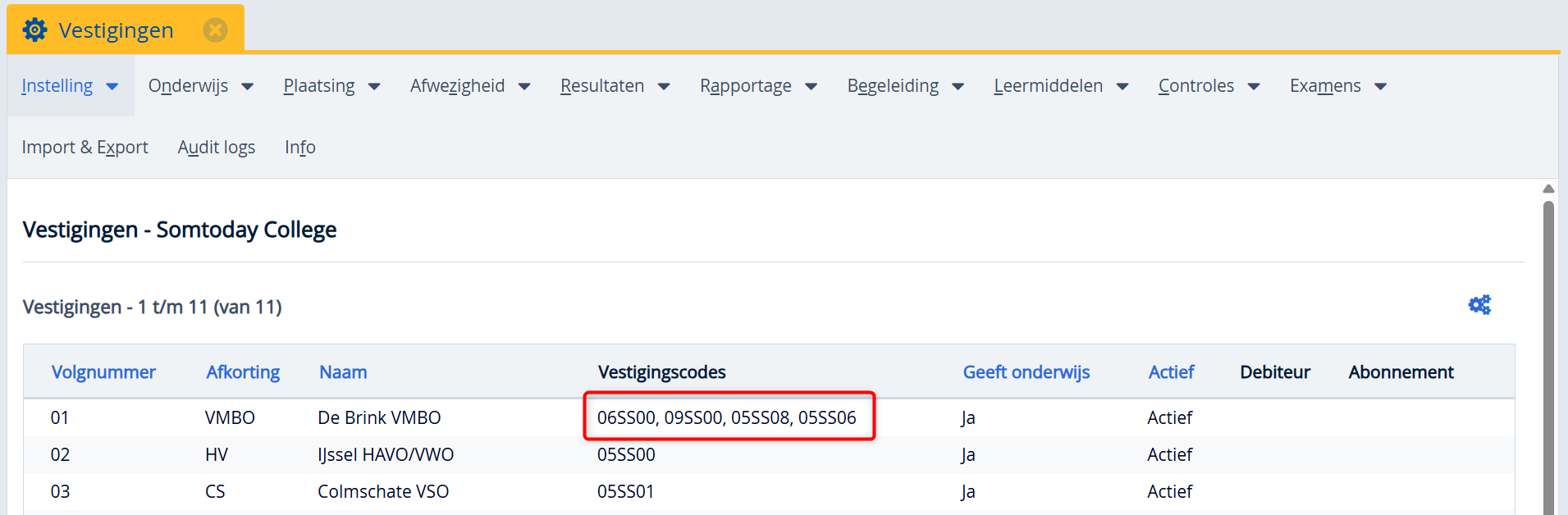Sort the list by Afkorting
1568x515 pixels.
[x=243, y=372]
